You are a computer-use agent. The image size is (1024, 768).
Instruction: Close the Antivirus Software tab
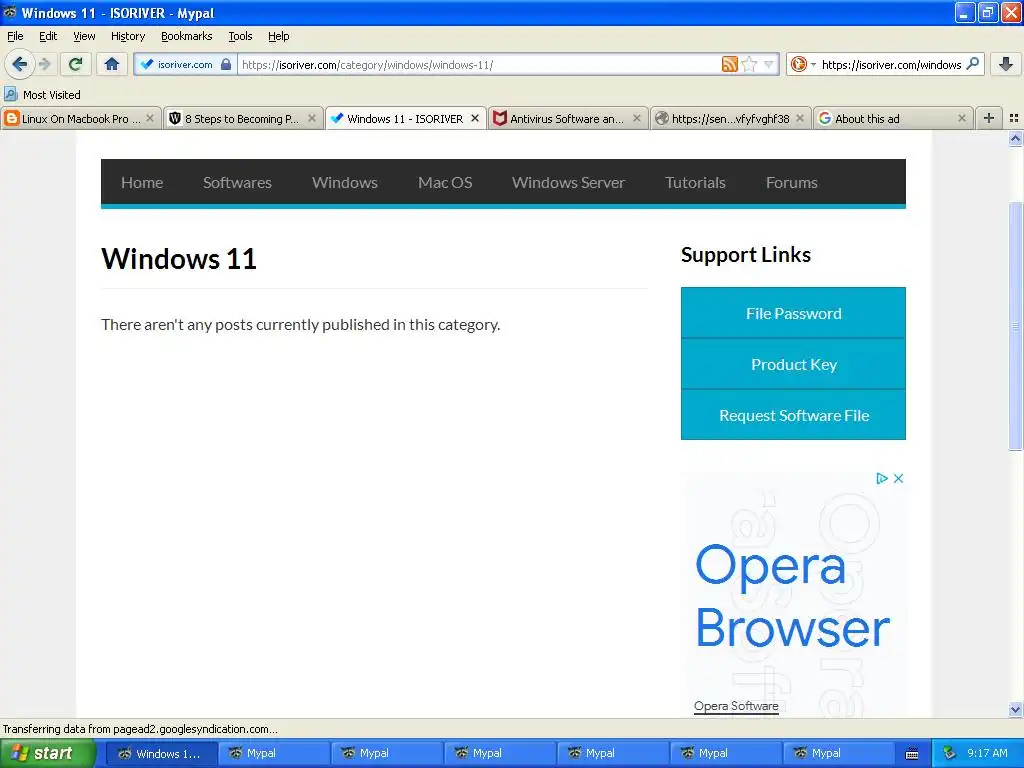637,118
